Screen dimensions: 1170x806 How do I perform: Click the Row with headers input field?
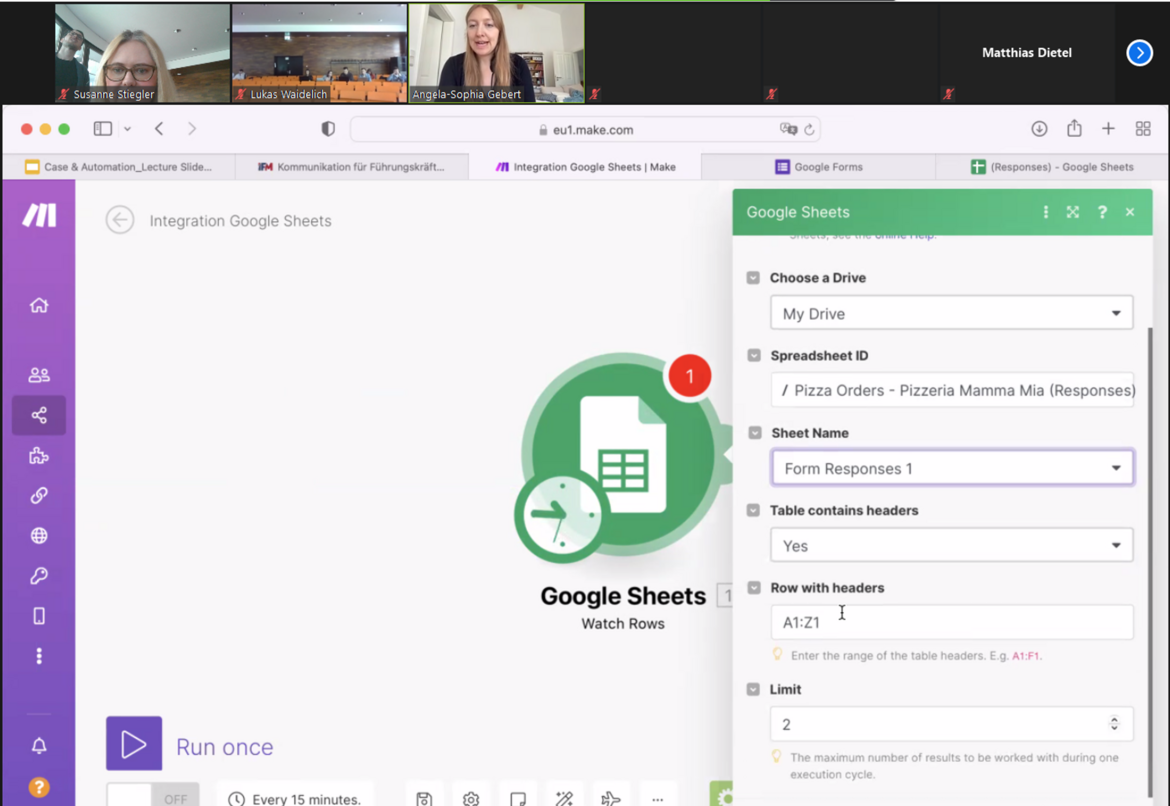pyautogui.click(x=951, y=622)
